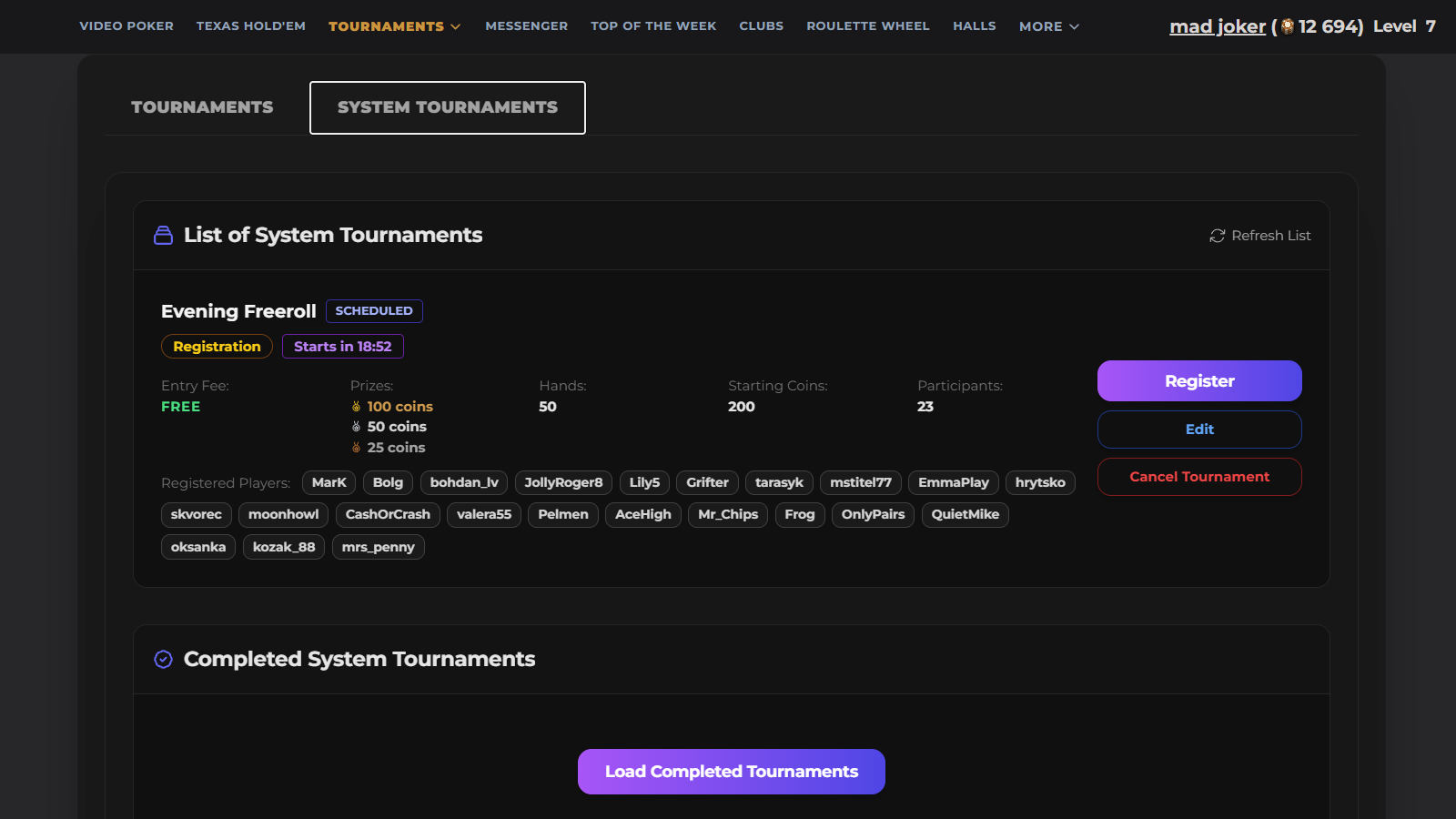The width and height of the screenshot is (1456, 819).
Task: Click the Refresh List text
Action: click(x=1271, y=236)
